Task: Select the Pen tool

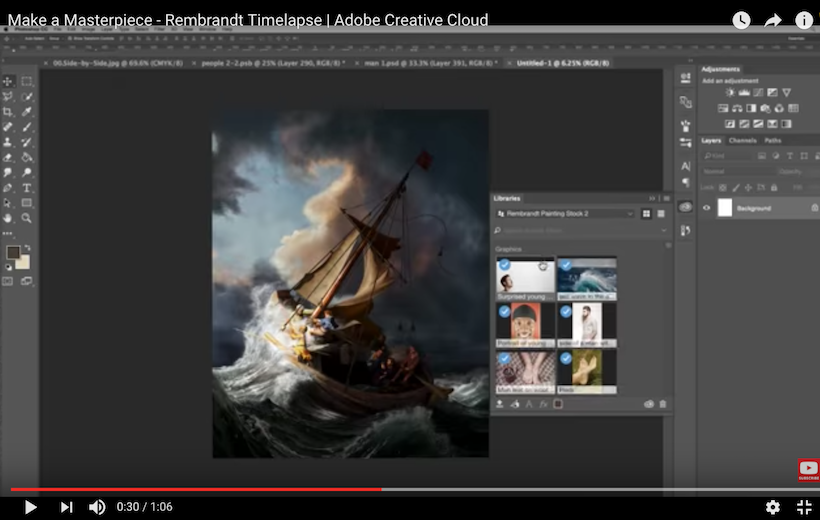Action: point(8,188)
